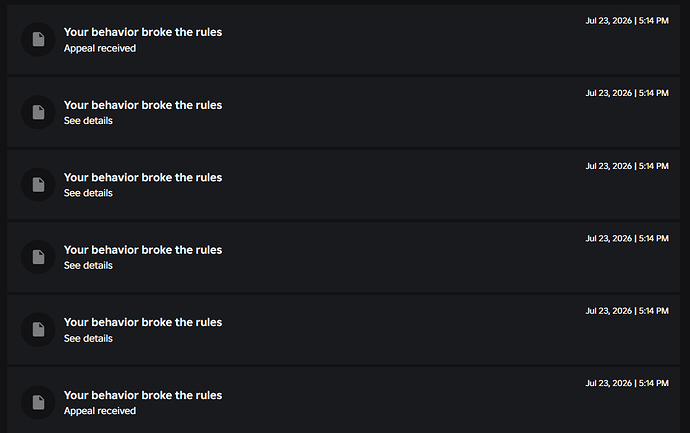The height and width of the screenshot is (433, 690).
Task: Open 'Appeal received' in the bottom notification
Action: [x=100, y=411]
